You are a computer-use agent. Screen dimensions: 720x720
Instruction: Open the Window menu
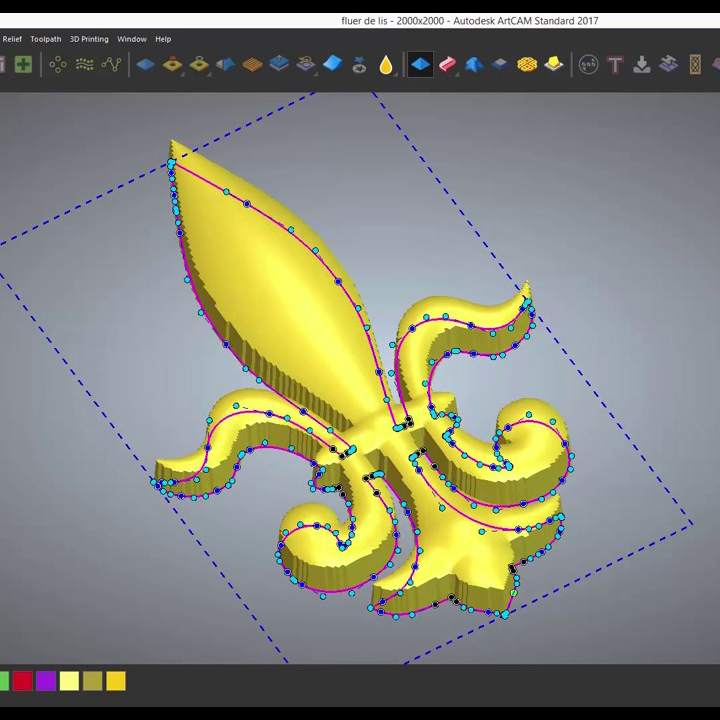pos(131,39)
